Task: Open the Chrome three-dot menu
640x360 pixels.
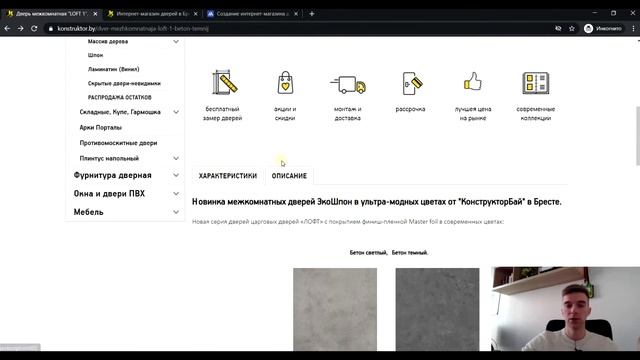Action: [x=633, y=29]
